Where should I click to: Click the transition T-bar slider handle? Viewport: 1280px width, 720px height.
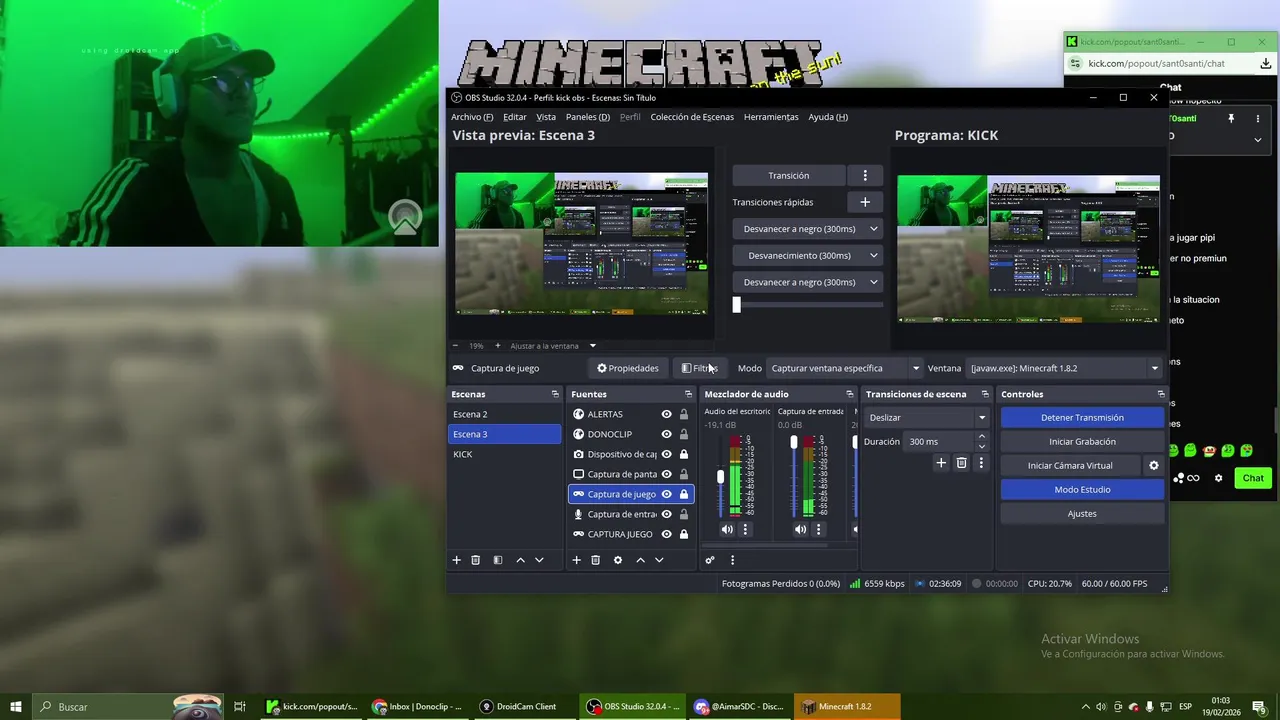pos(737,305)
